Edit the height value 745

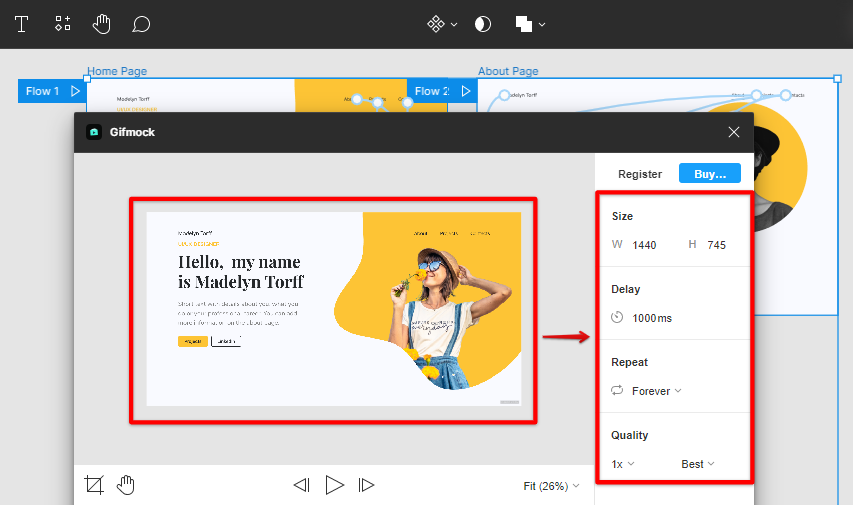[716, 245]
